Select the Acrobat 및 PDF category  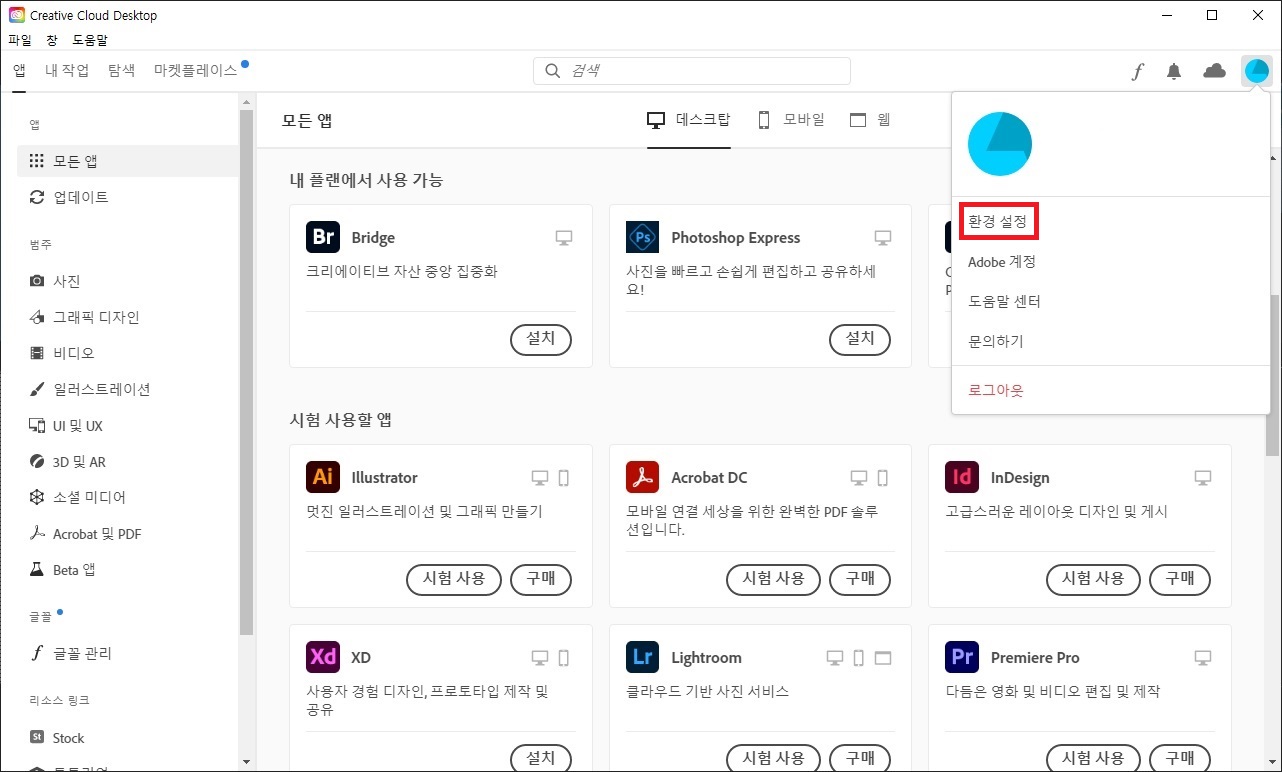coord(128,534)
